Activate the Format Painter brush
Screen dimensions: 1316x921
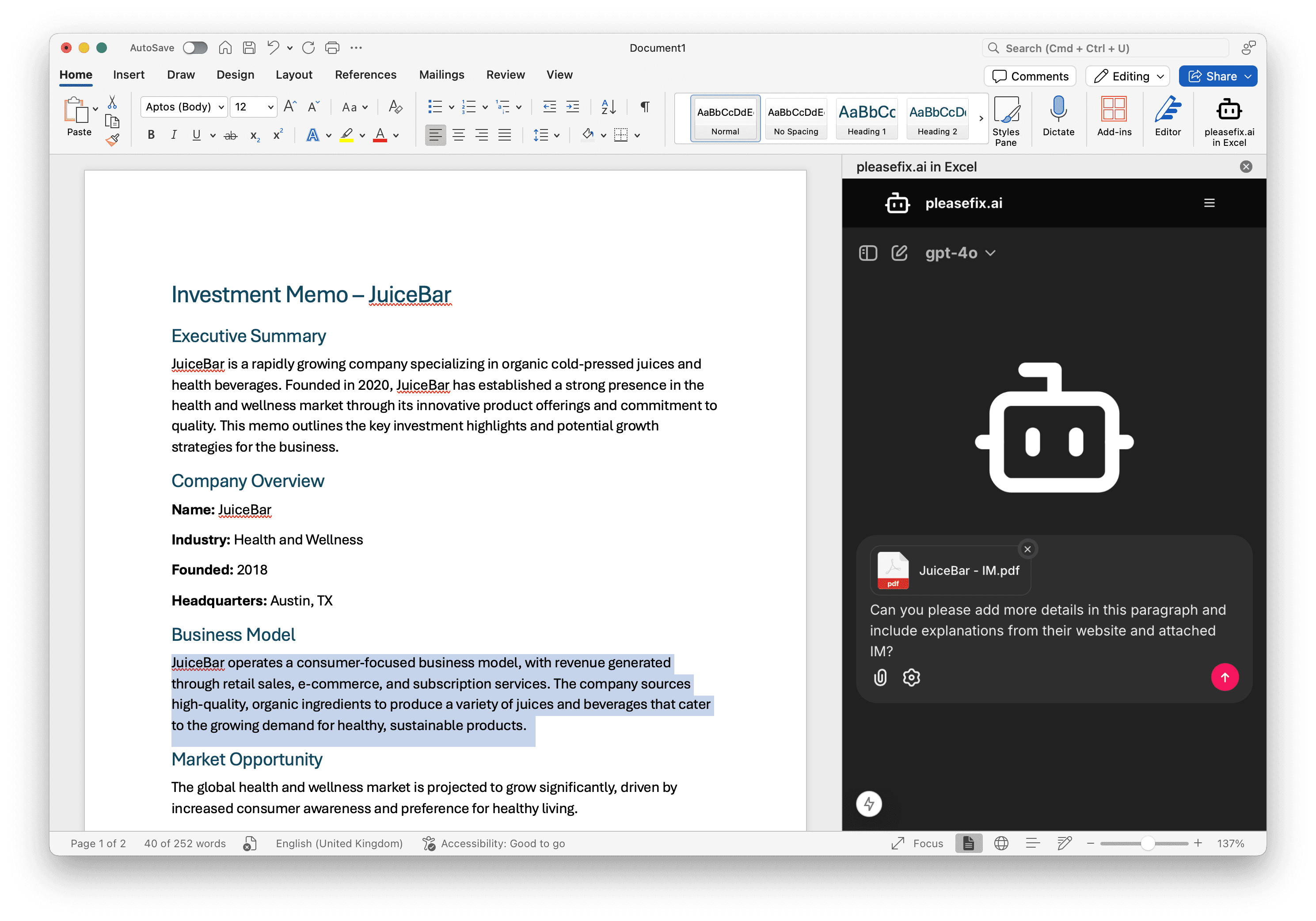pos(112,139)
